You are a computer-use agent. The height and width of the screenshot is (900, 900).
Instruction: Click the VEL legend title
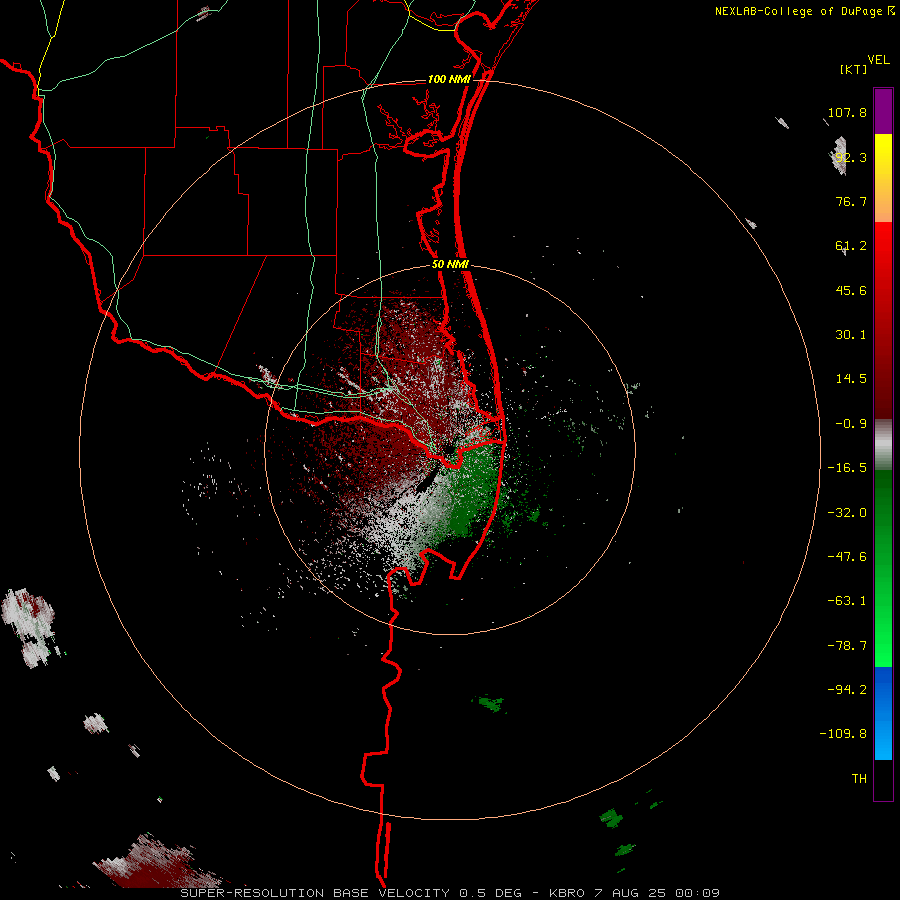pyautogui.click(x=879, y=60)
